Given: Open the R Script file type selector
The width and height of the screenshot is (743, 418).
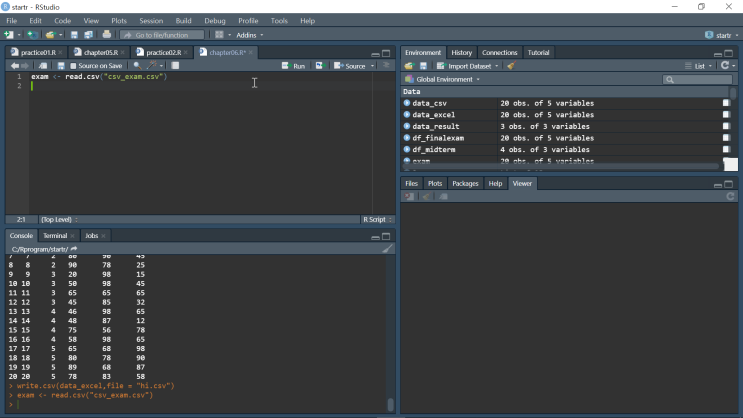Looking at the screenshot, I should click(x=377, y=219).
